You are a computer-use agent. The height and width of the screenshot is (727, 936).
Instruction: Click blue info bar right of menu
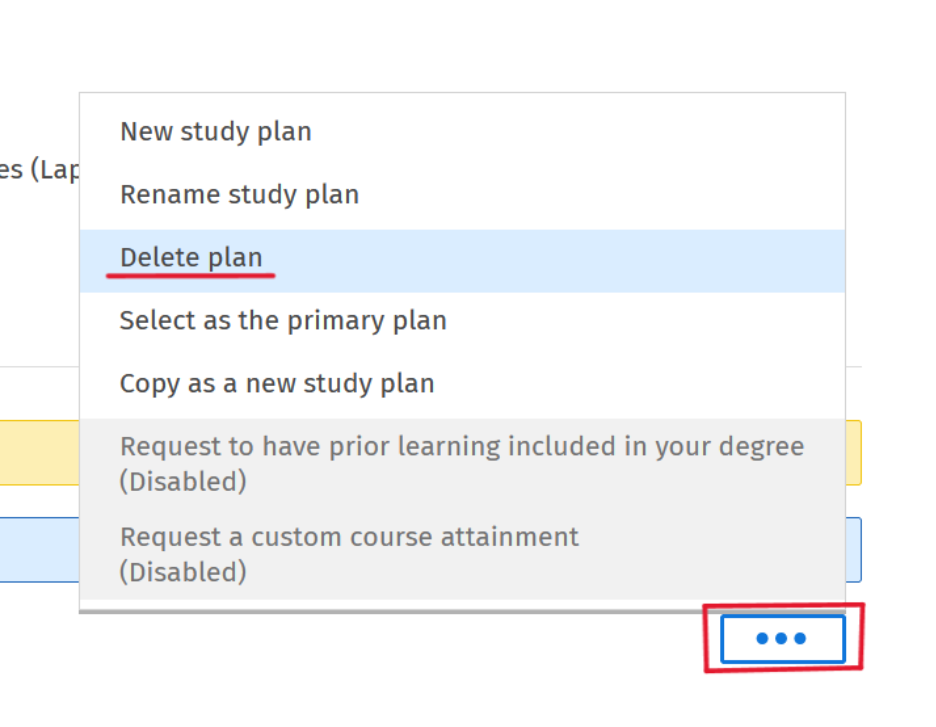tap(854, 550)
